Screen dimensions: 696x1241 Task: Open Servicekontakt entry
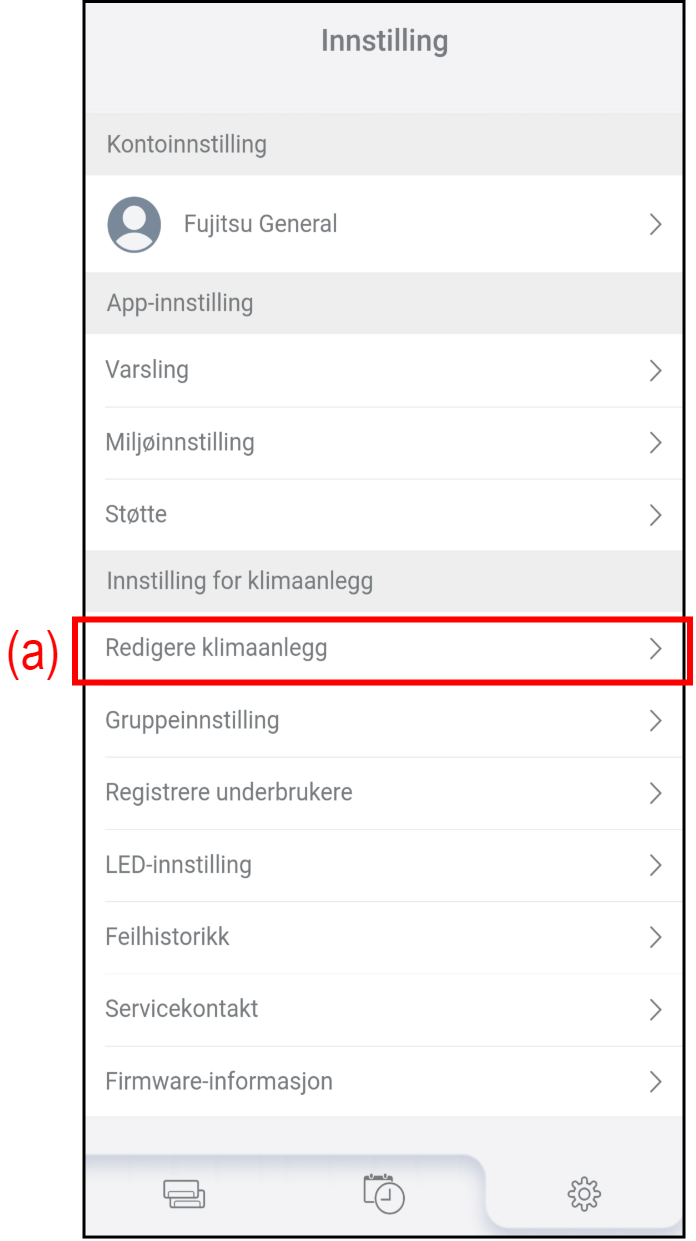182,1009
